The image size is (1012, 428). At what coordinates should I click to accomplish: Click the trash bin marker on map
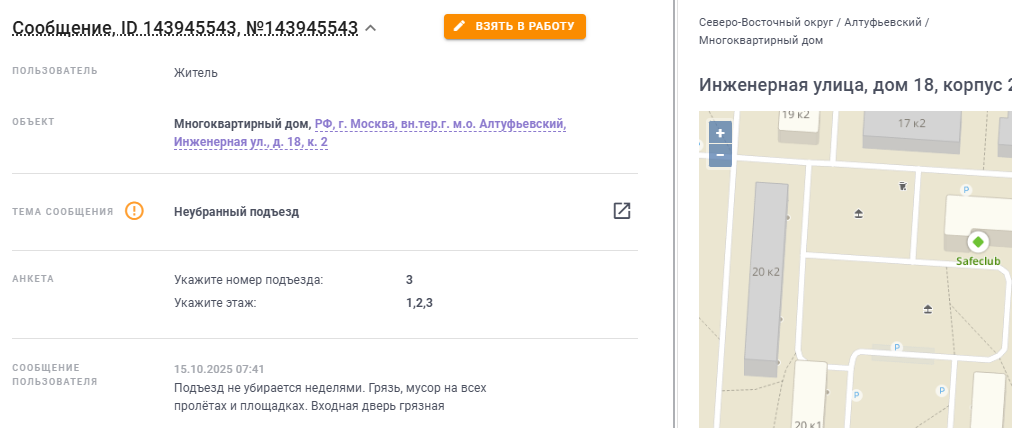click(x=903, y=186)
